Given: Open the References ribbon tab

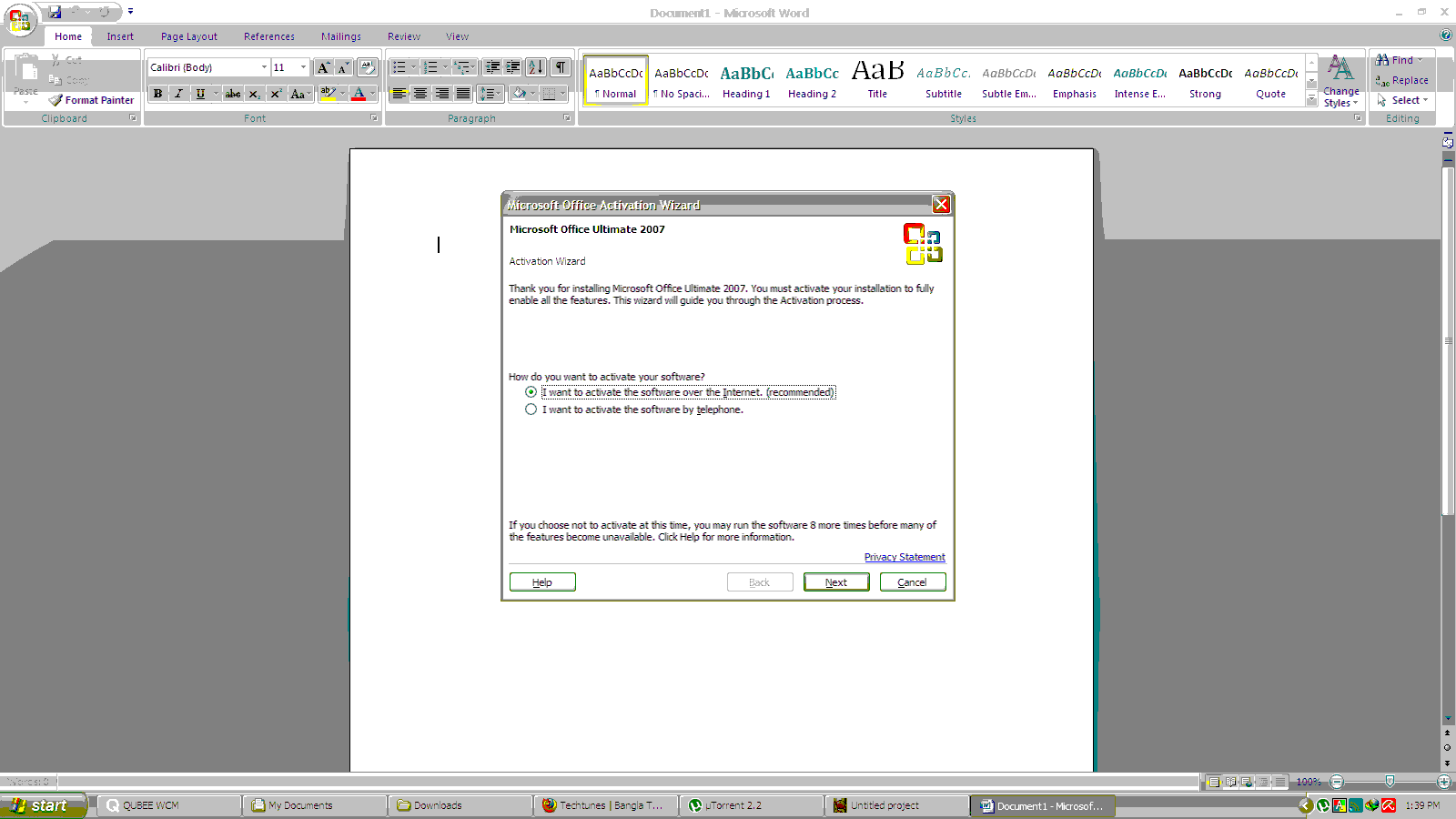Looking at the screenshot, I should [x=269, y=36].
